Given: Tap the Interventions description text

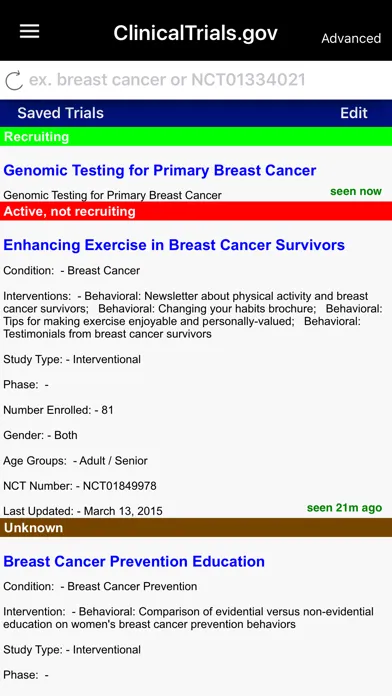Looking at the screenshot, I should click(x=193, y=315).
